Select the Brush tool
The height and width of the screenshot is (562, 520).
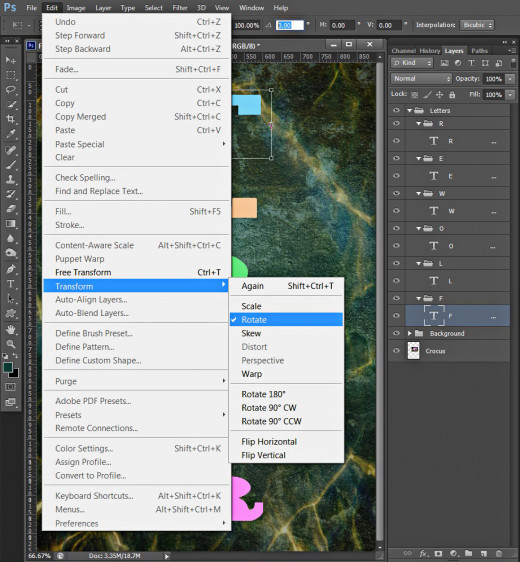point(11,165)
